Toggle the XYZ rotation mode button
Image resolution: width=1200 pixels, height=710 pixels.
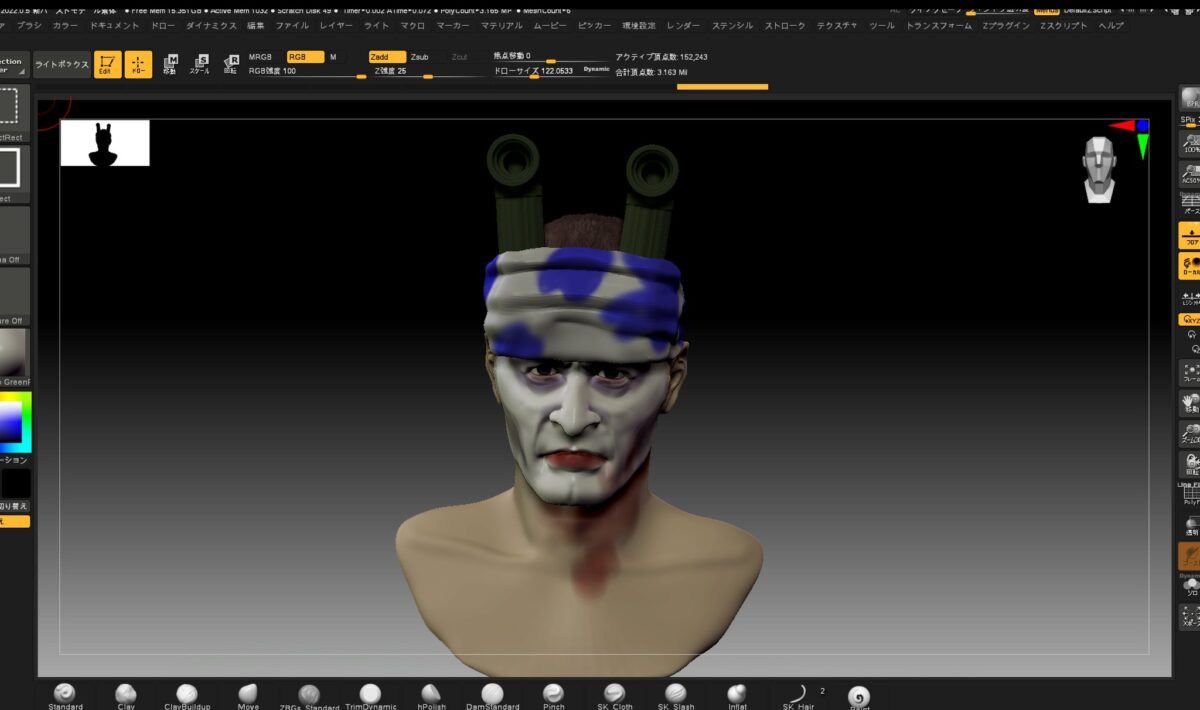click(x=1190, y=320)
